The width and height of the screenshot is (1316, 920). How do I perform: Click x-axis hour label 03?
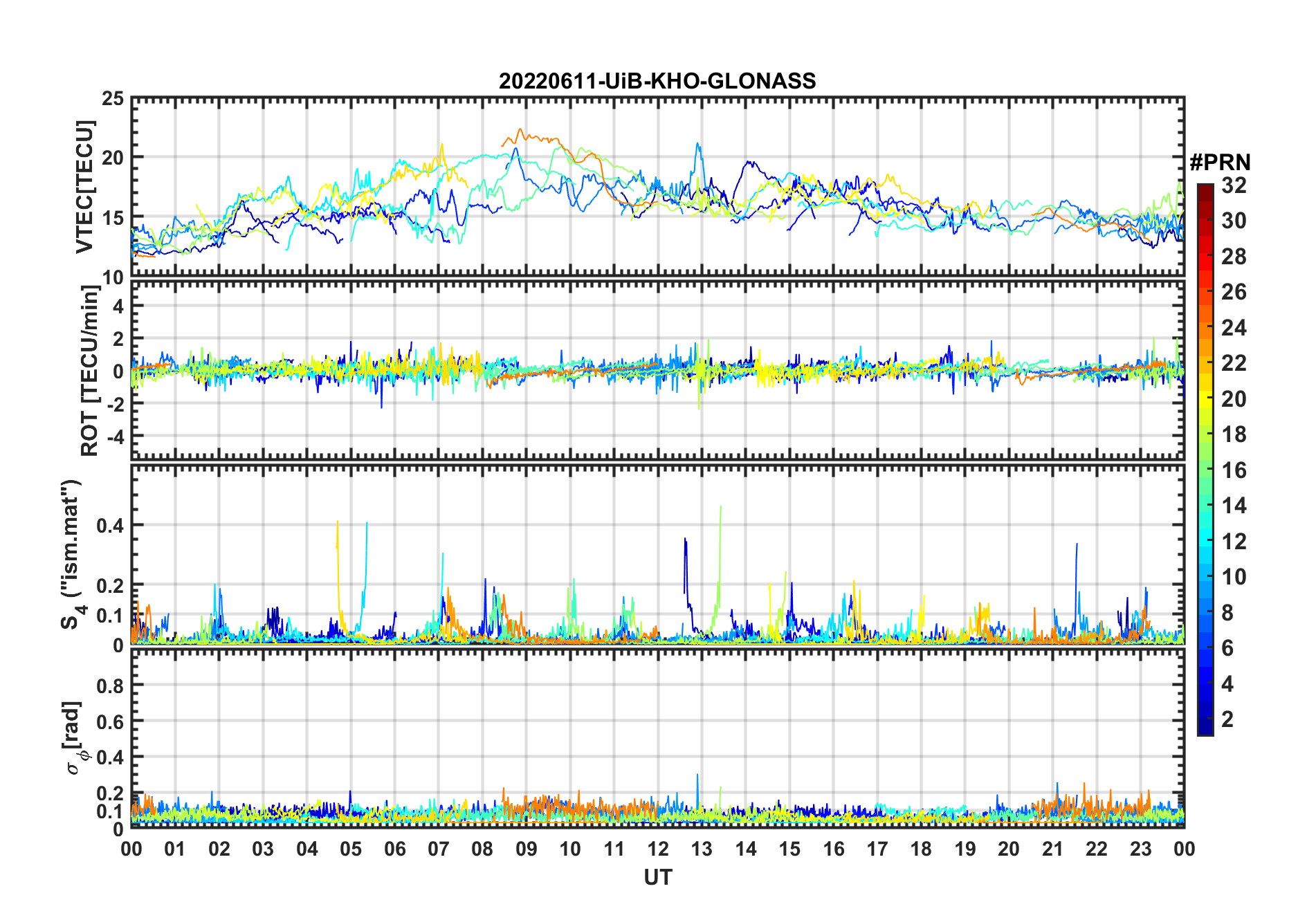click(x=263, y=849)
